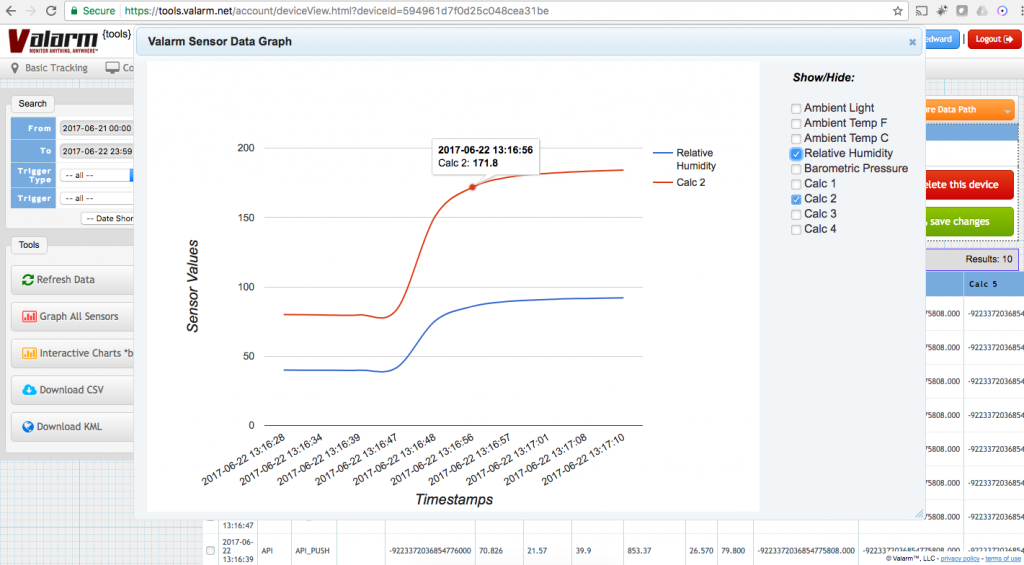Open the terms of use link

tap(1003, 559)
